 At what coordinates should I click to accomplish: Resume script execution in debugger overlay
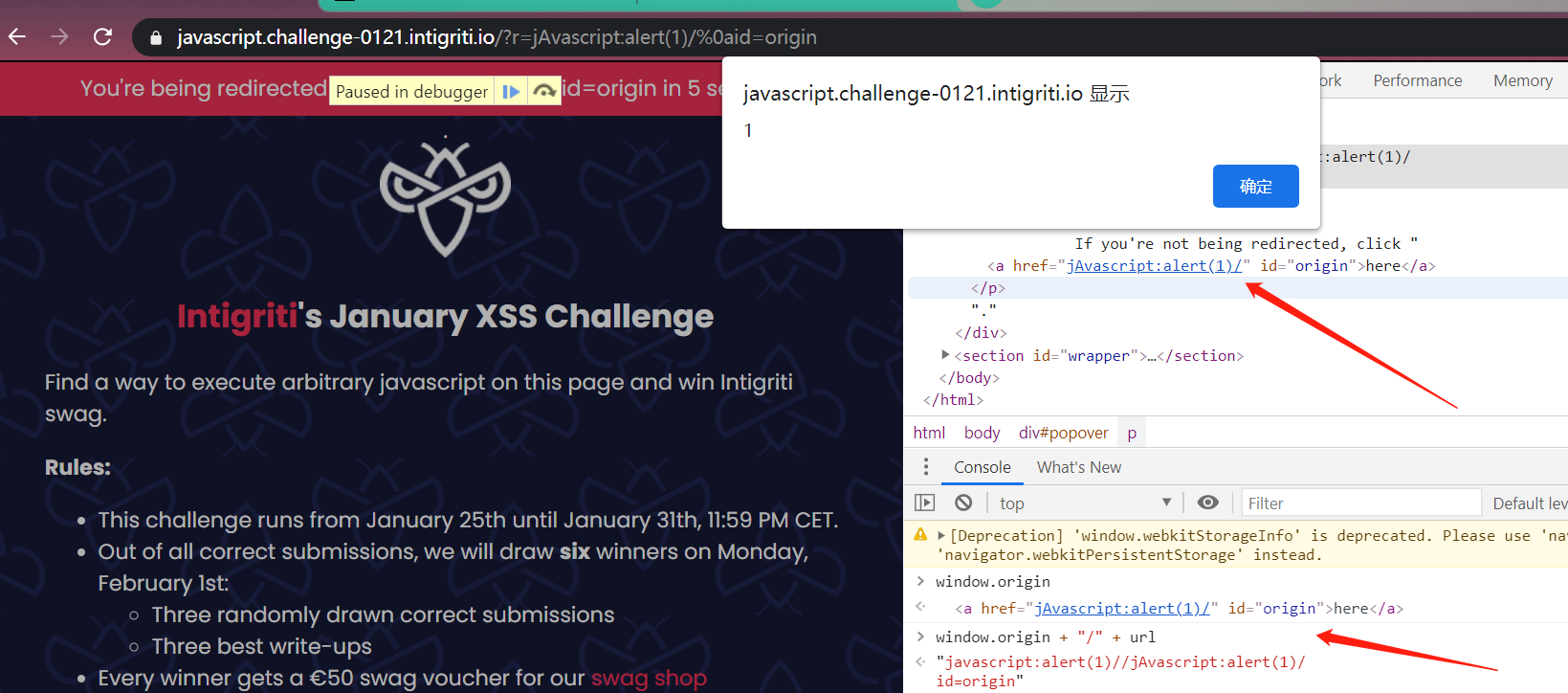[511, 92]
